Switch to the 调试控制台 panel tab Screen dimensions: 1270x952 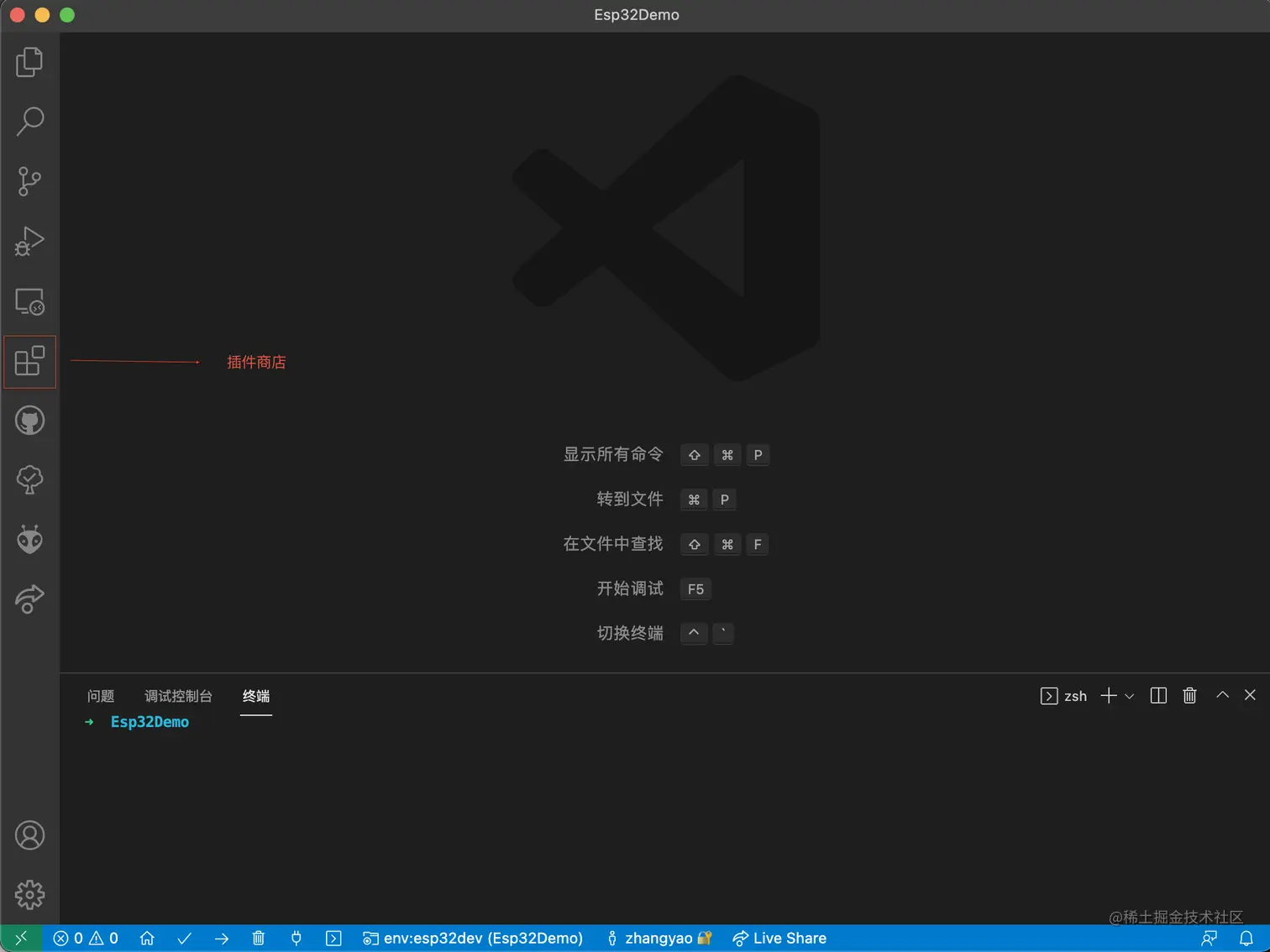tap(178, 696)
